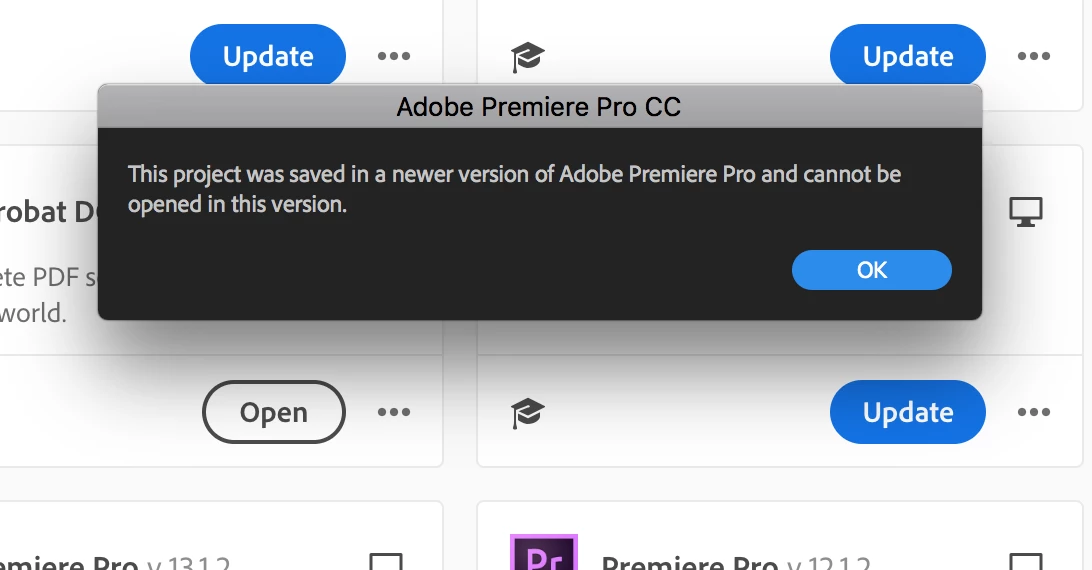The image size is (1092, 570).
Task: Click the graduation cap tutorials icon in the top-right card
Action: coord(527,57)
